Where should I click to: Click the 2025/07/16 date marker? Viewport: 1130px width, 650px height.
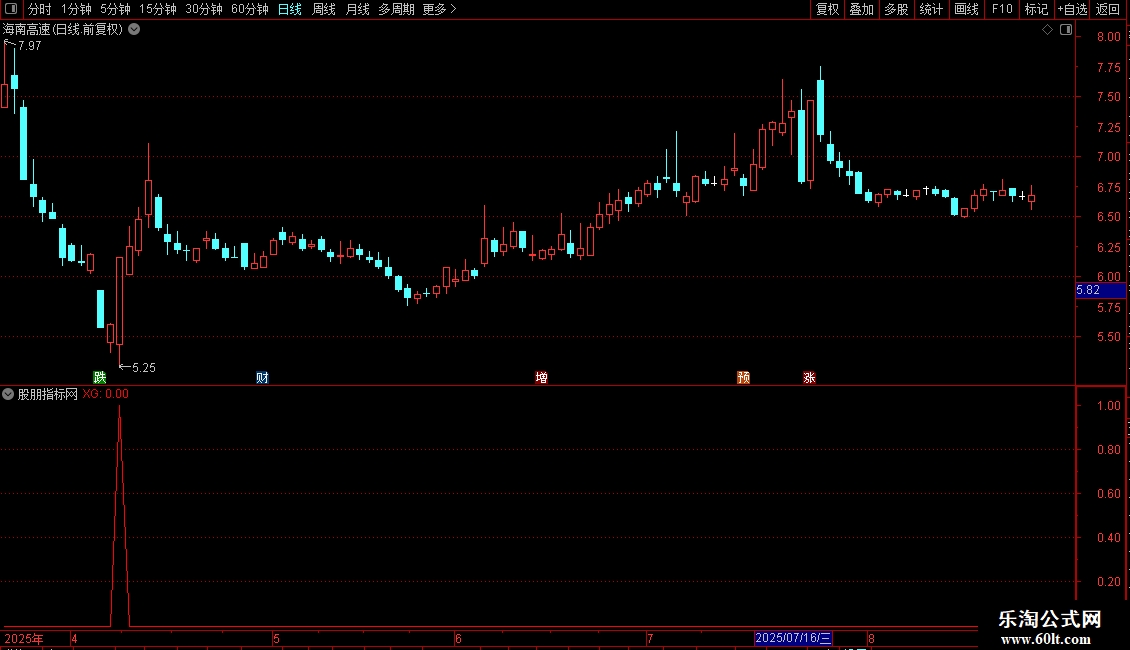click(793, 638)
